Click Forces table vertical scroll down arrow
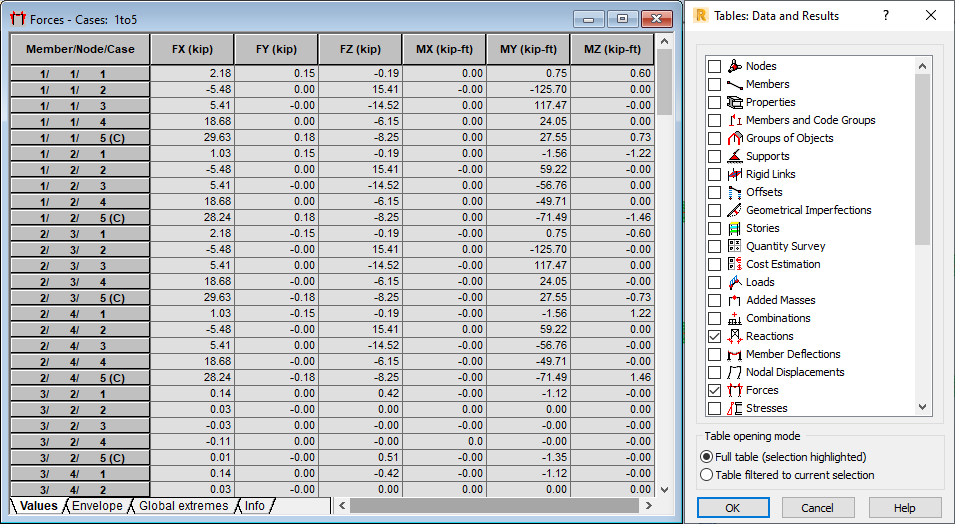Screen dimensions: 955x524 click(x=664, y=489)
